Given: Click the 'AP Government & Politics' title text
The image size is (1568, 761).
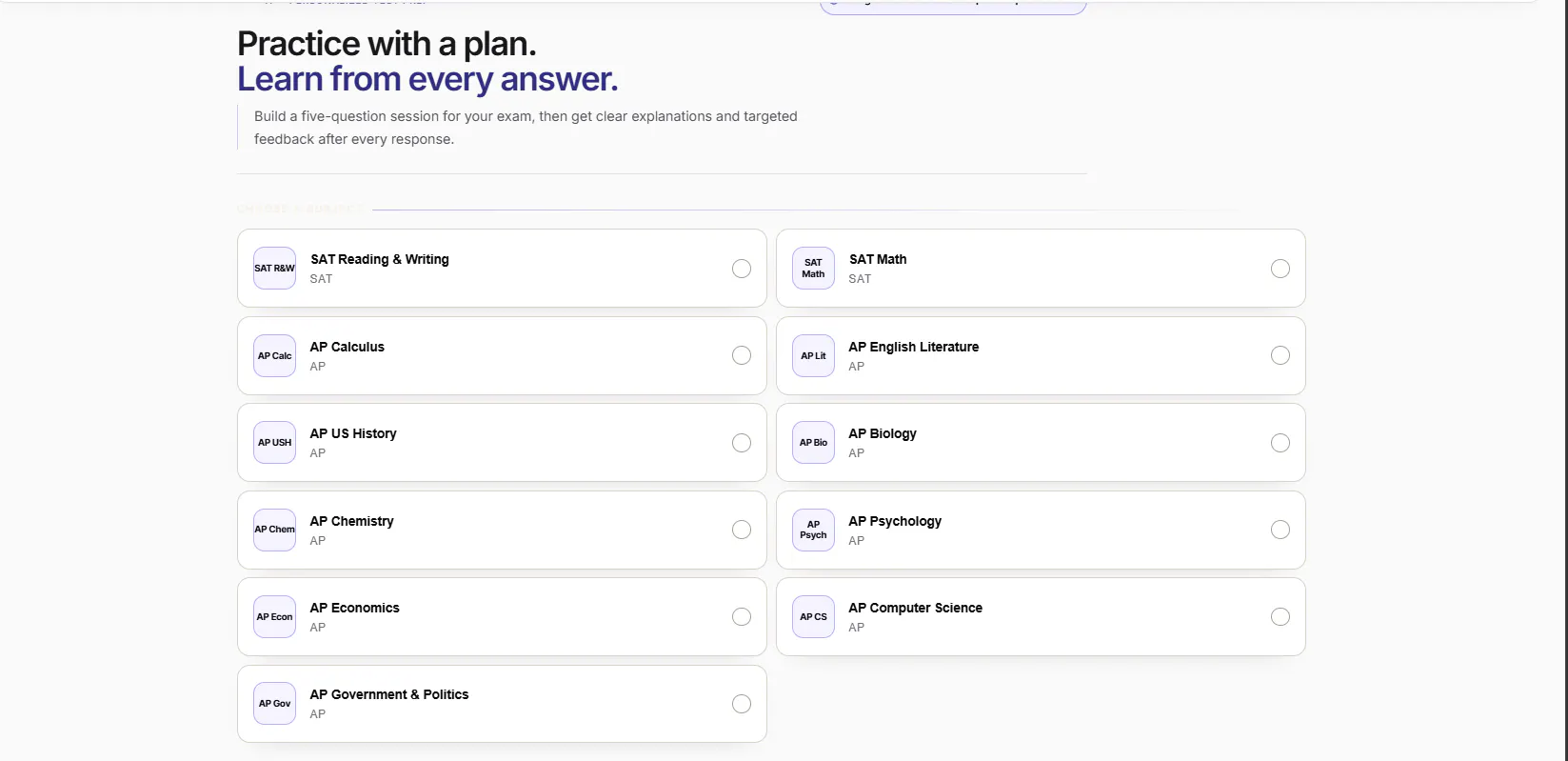Looking at the screenshot, I should tap(389, 694).
